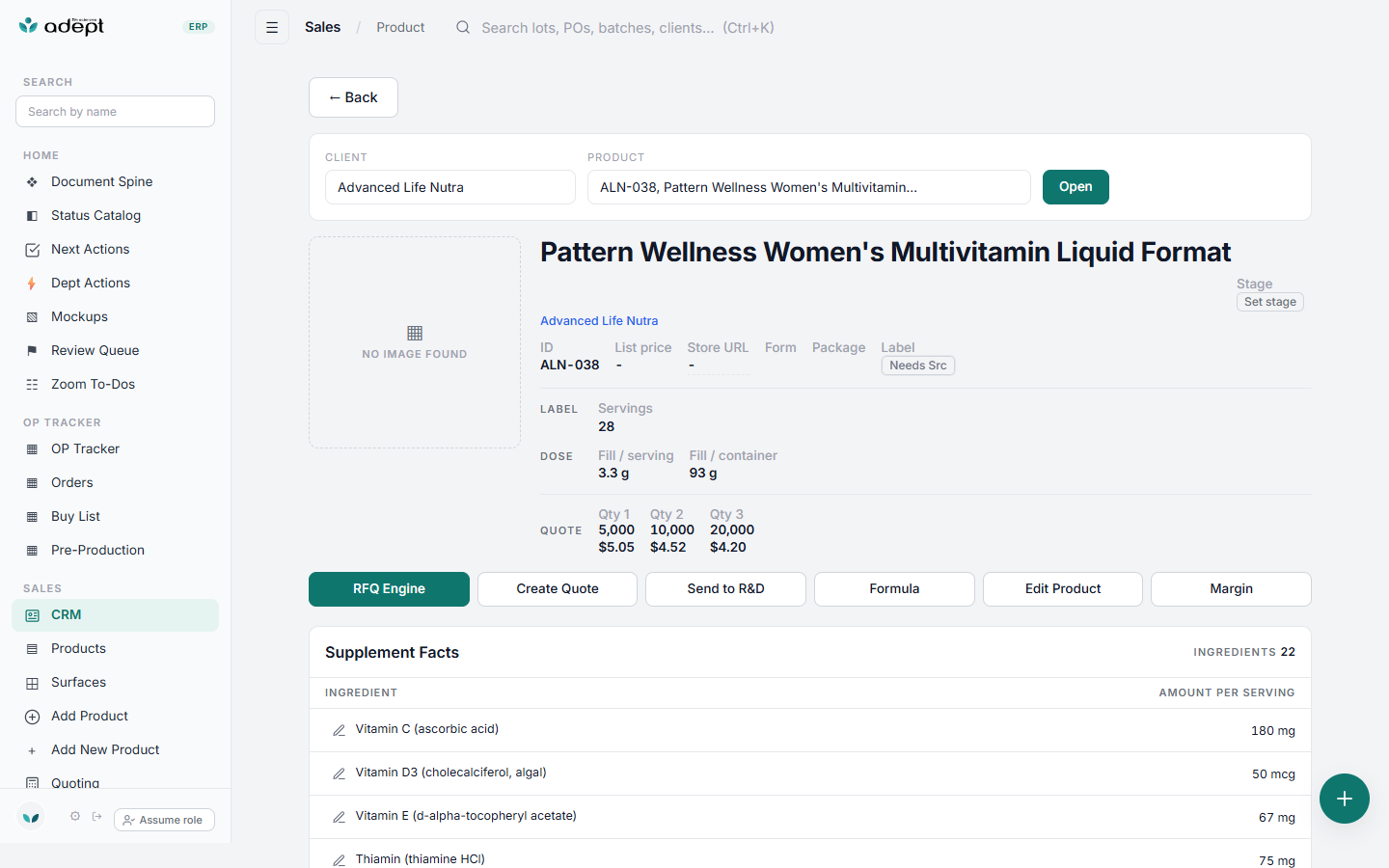Click the Product breadcrumb

pos(400,27)
